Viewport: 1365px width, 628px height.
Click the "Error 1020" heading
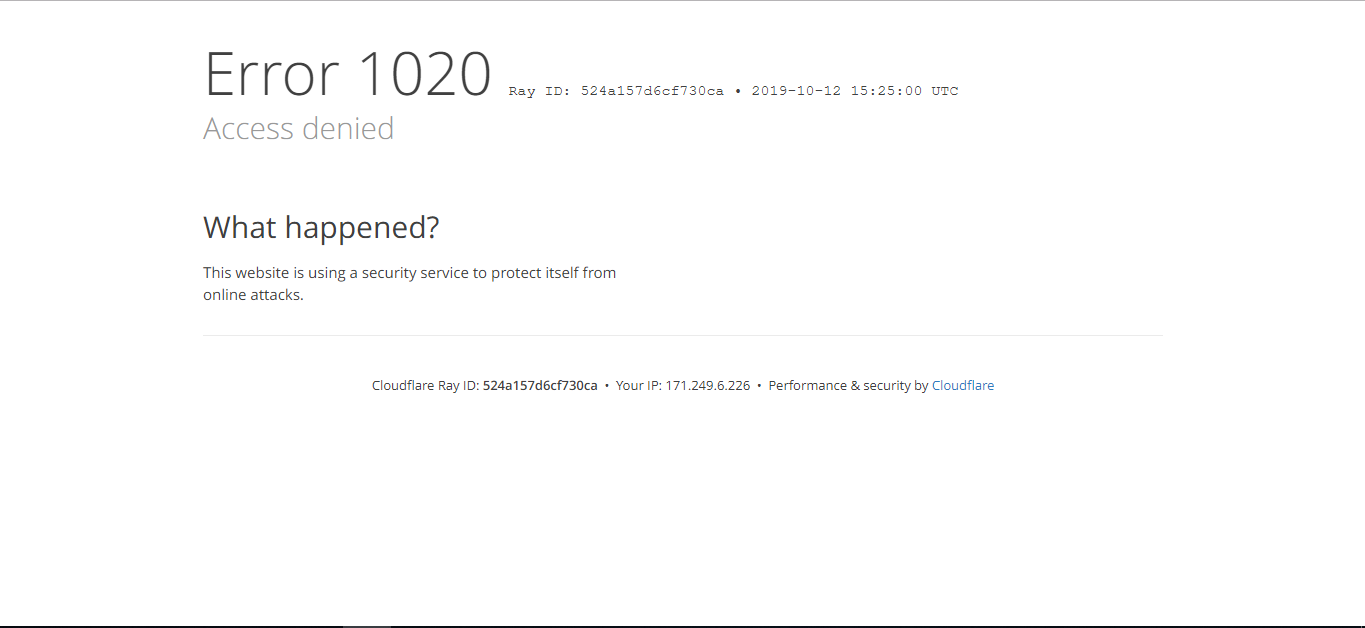(x=346, y=74)
